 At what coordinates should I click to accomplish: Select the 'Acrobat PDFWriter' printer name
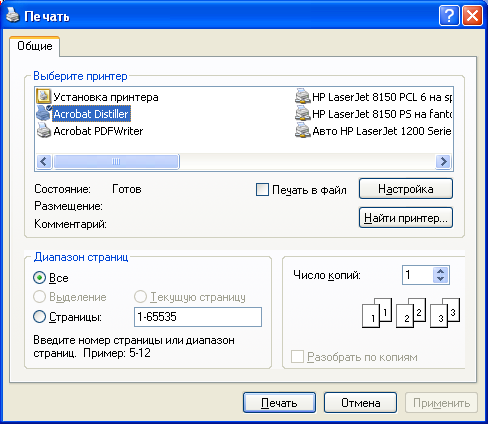(98, 131)
